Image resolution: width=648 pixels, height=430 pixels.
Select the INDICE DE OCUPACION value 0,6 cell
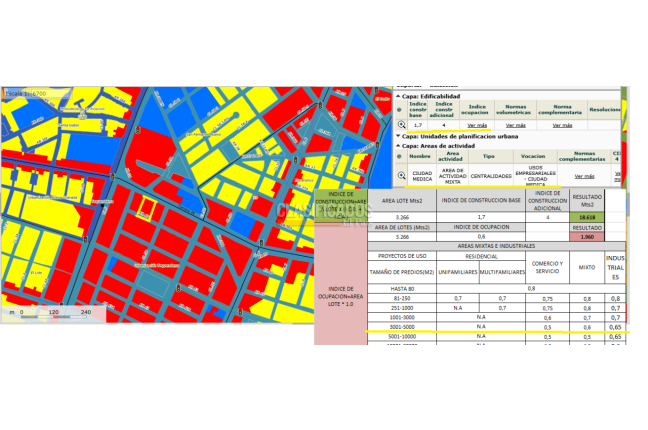coord(481,237)
